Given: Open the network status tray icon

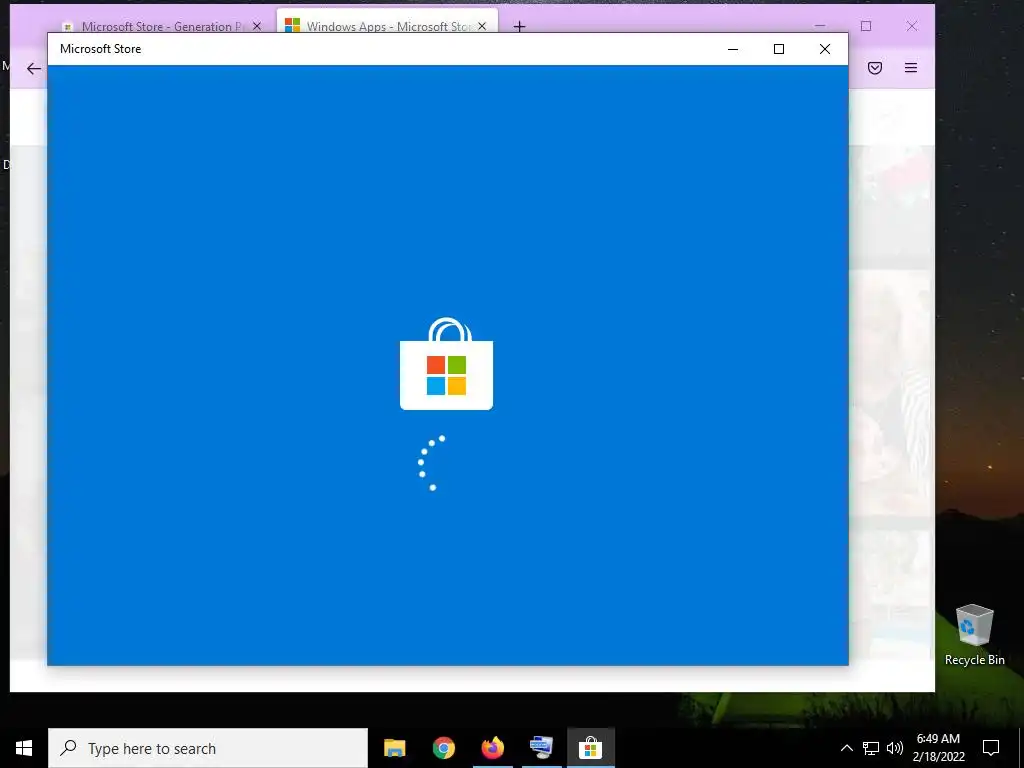Looking at the screenshot, I should coord(871,748).
